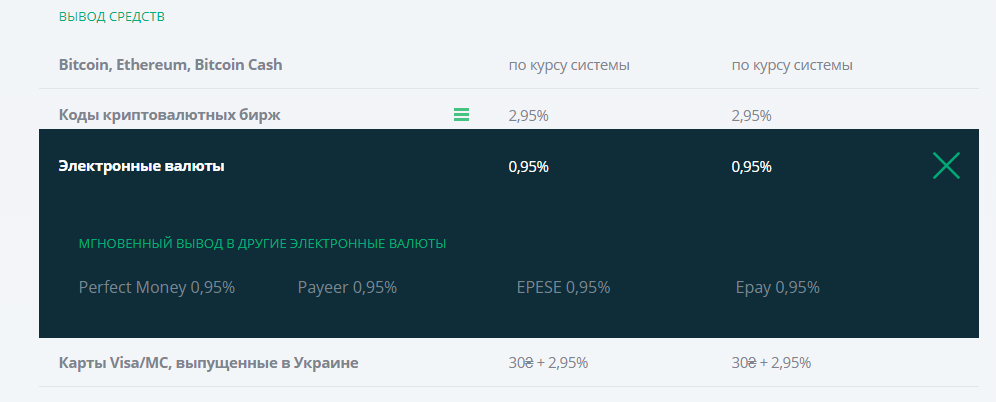The image size is (996, 402).
Task: Open the Карты Visa/MC, выпущенные в Украине row
Action: [209, 362]
